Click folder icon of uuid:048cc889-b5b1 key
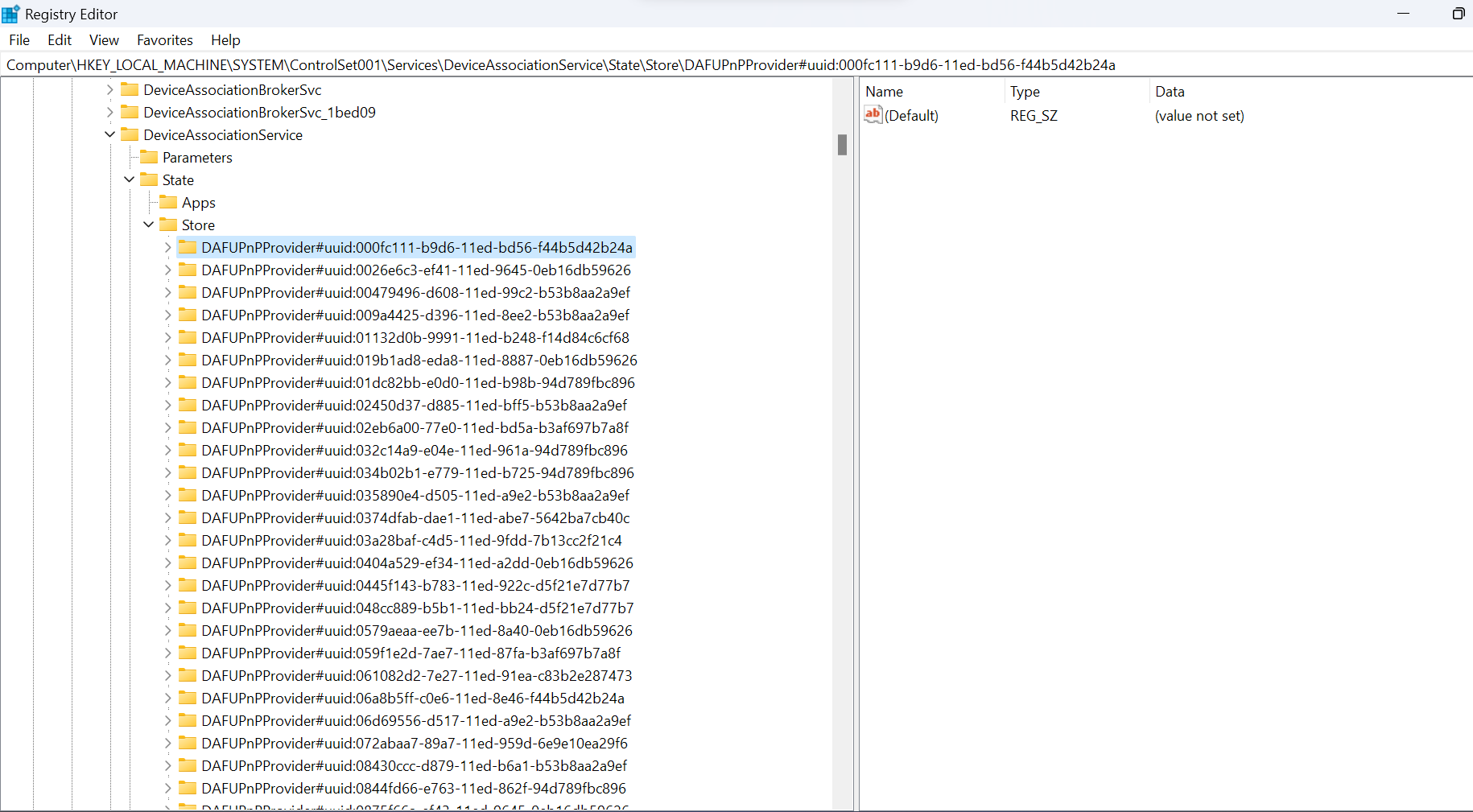This screenshot has width=1473, height=812. coord(188,608)
